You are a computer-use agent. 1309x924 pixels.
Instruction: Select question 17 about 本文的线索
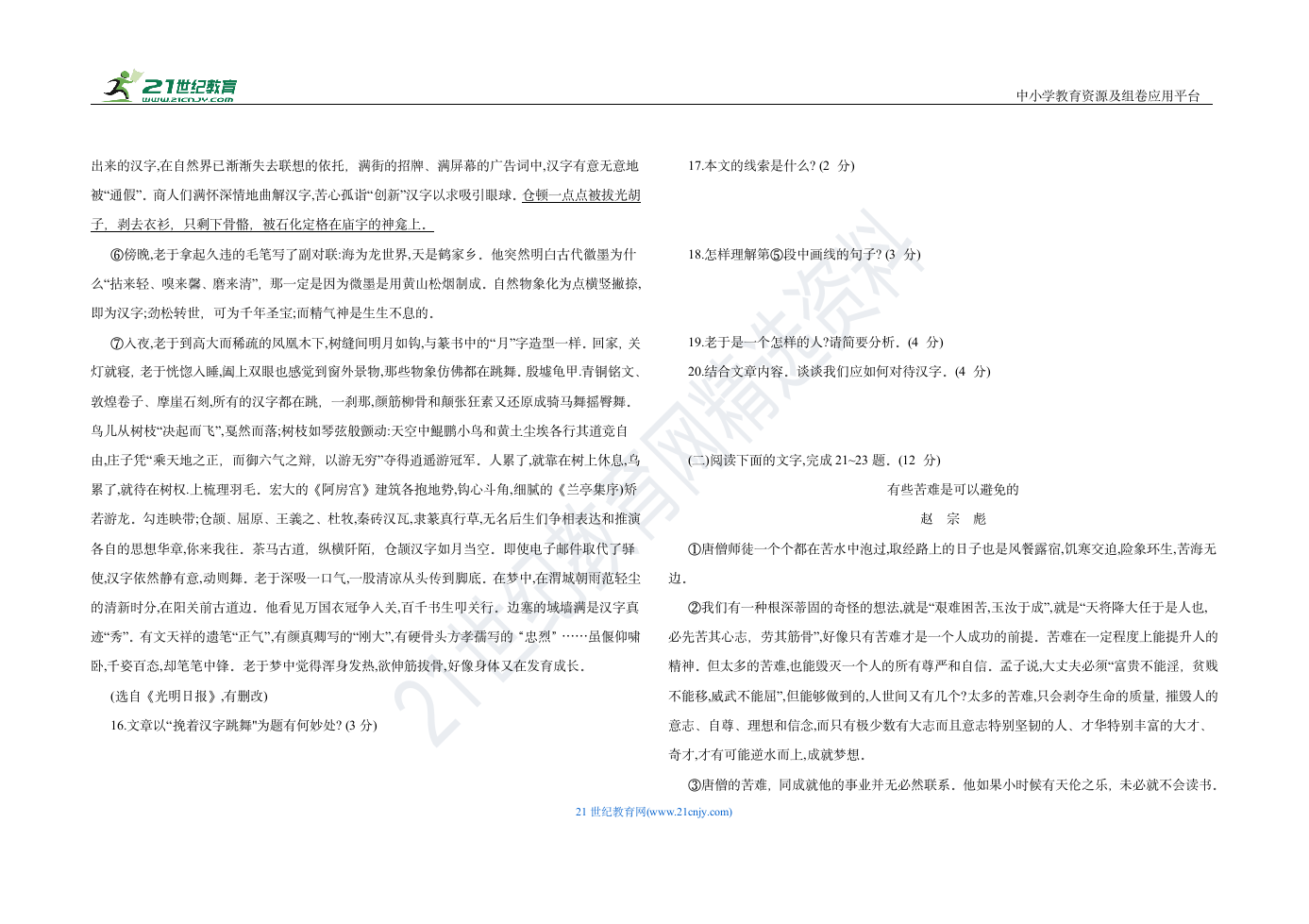[x=771, y=166]
